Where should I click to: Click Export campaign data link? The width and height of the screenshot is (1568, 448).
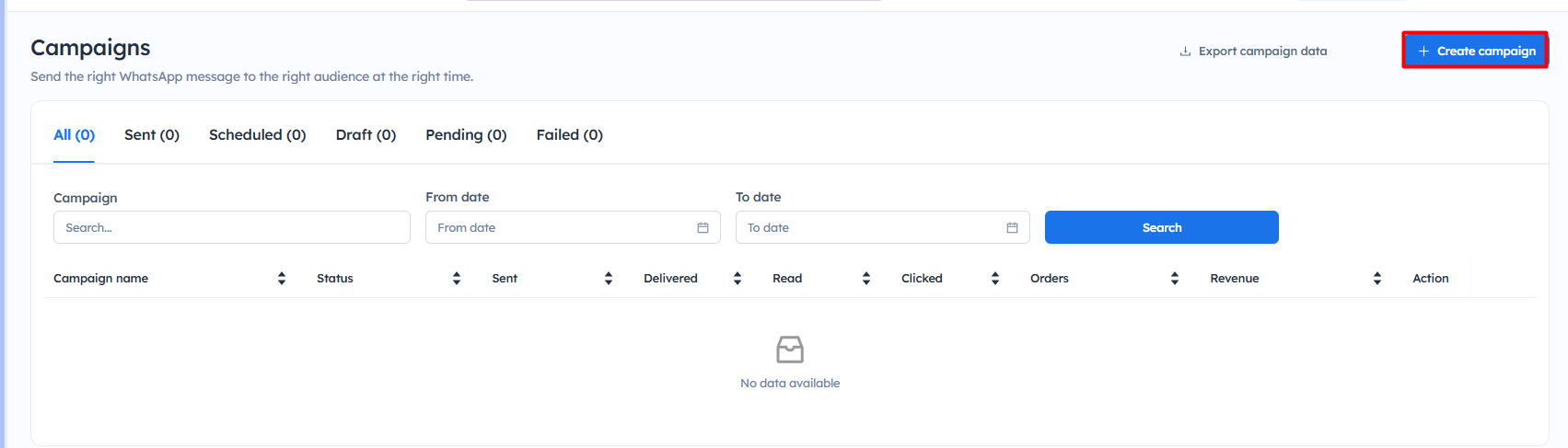coord(1253,52)
